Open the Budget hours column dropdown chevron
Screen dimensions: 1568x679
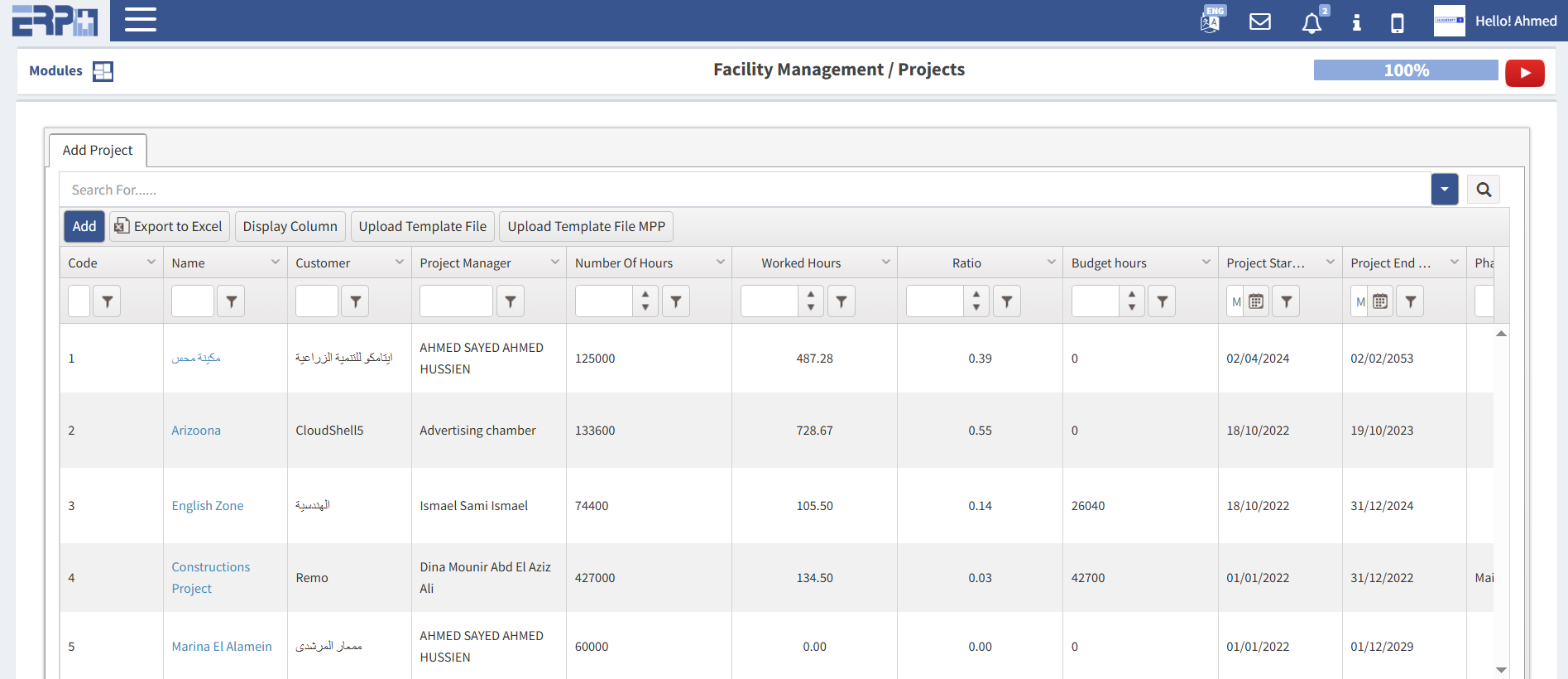pos(1206,262)
